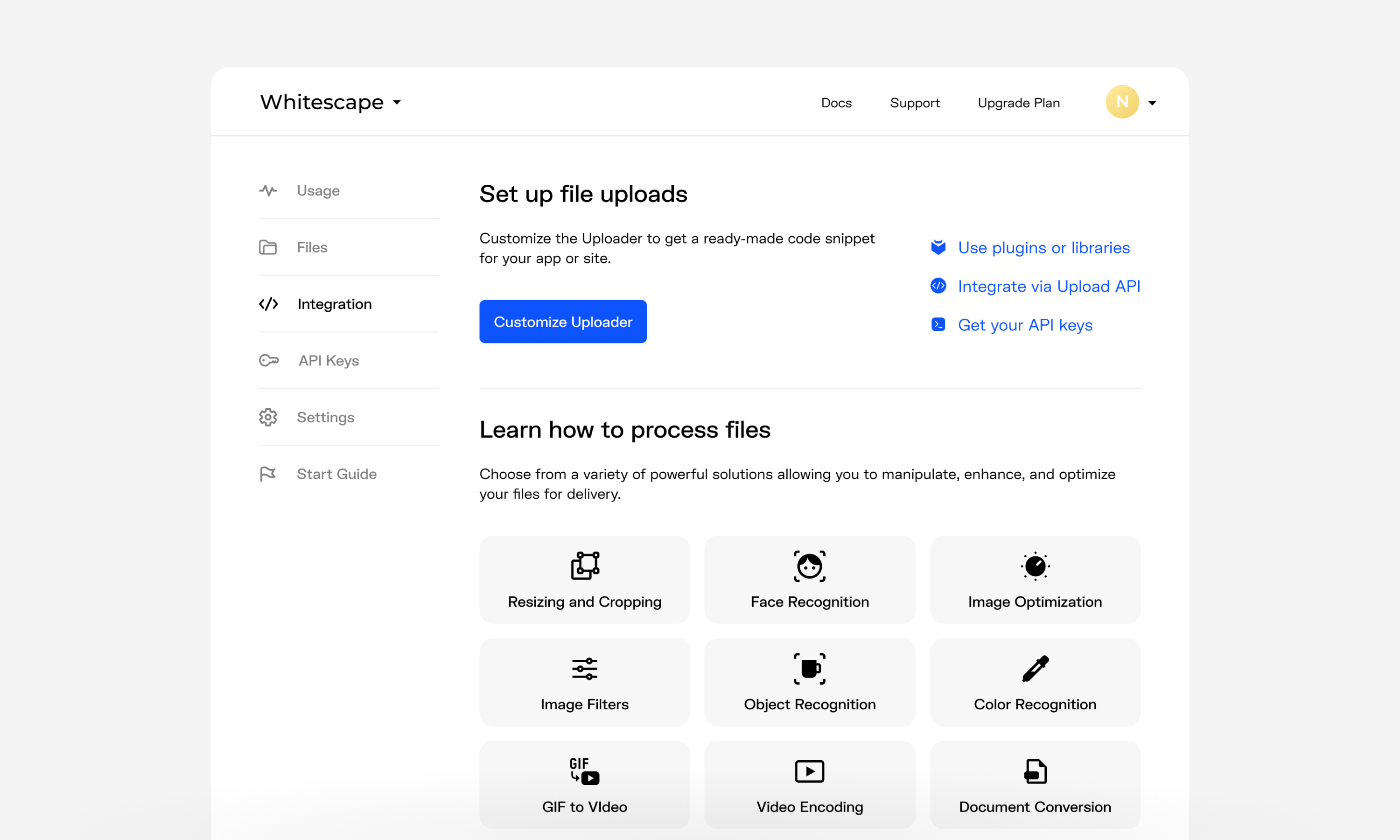Viewport: 1400px width, 840px height.
Task: Click the Video Encoding play icon
Action: (809, 771)
